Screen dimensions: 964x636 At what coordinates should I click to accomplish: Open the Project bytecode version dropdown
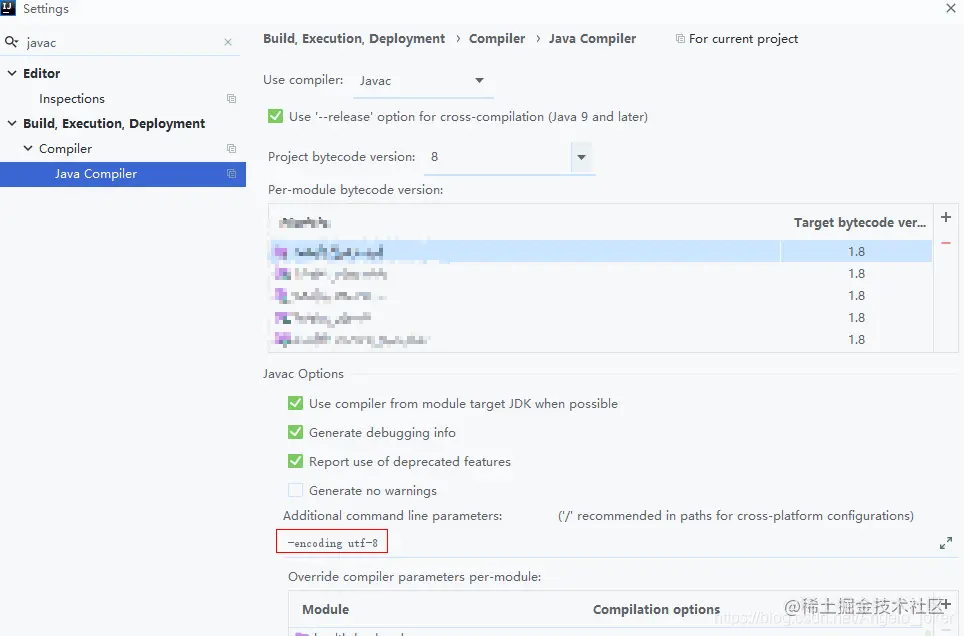581,157
